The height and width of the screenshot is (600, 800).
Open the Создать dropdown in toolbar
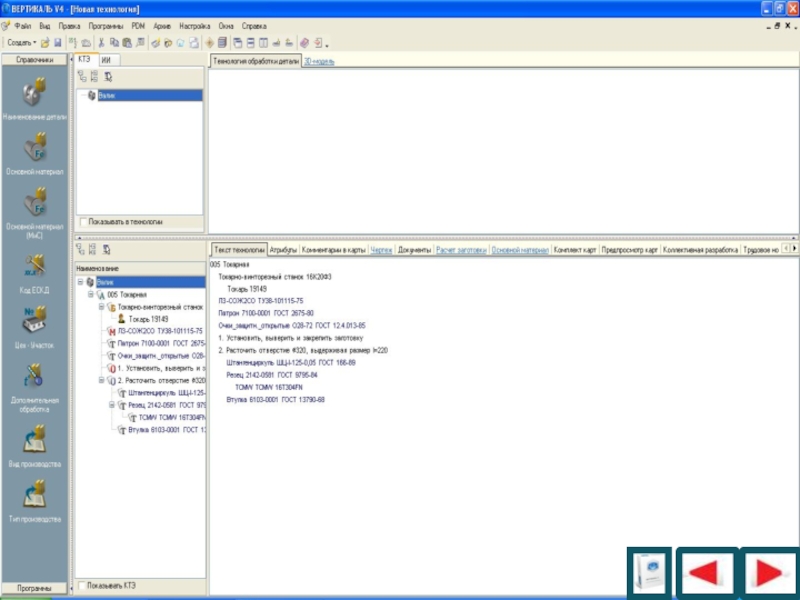[22, 43]
